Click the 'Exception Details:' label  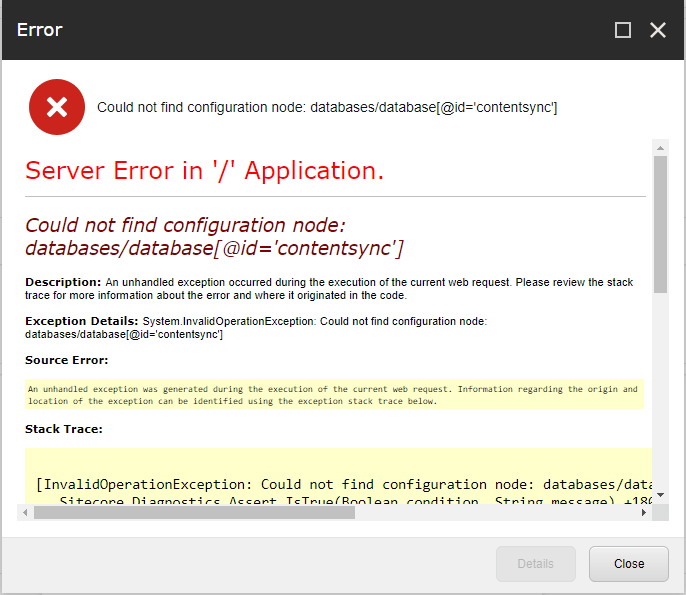[x=82, y=321]
